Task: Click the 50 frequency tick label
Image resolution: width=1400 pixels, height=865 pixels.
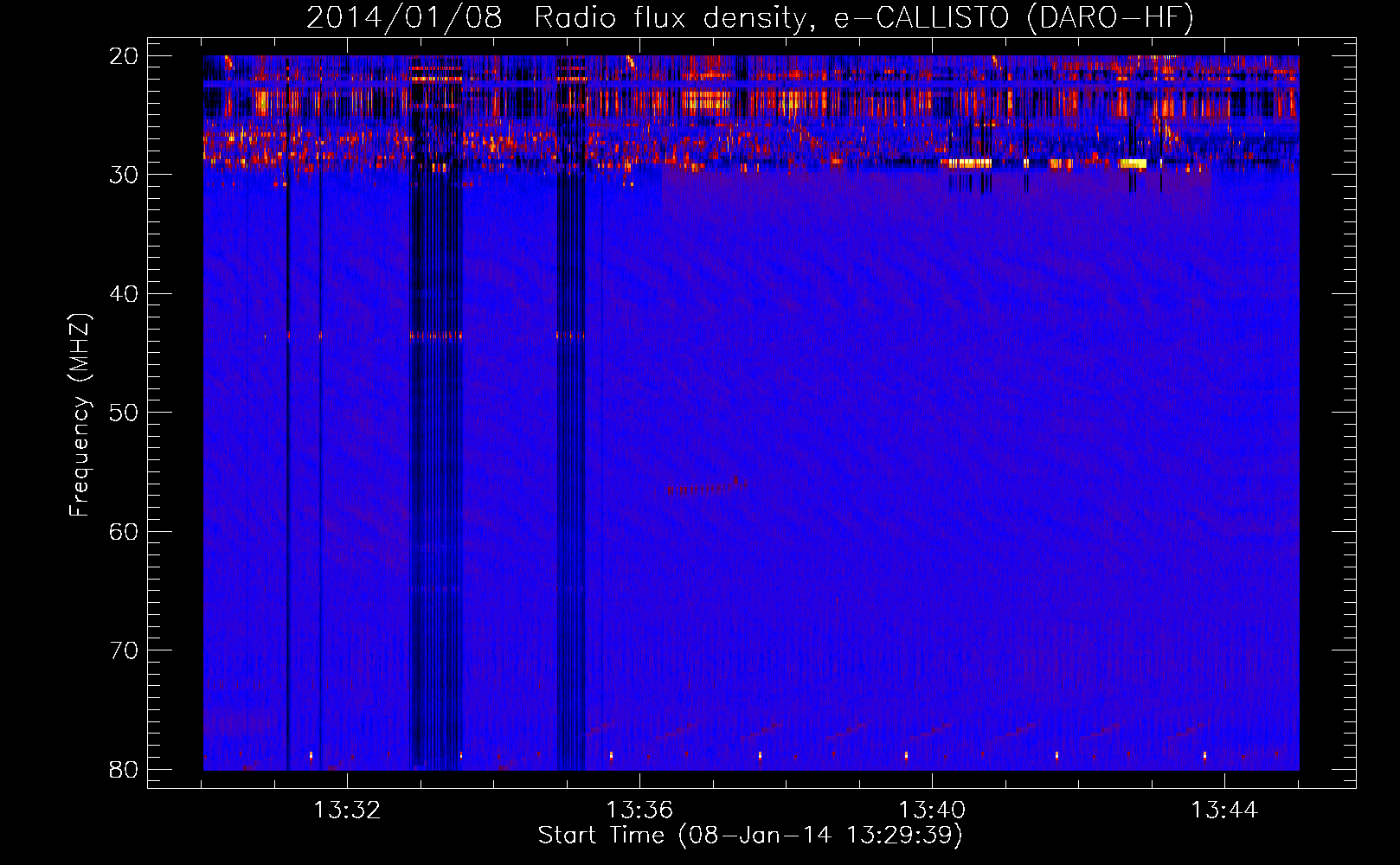Action: coord(124,413)
